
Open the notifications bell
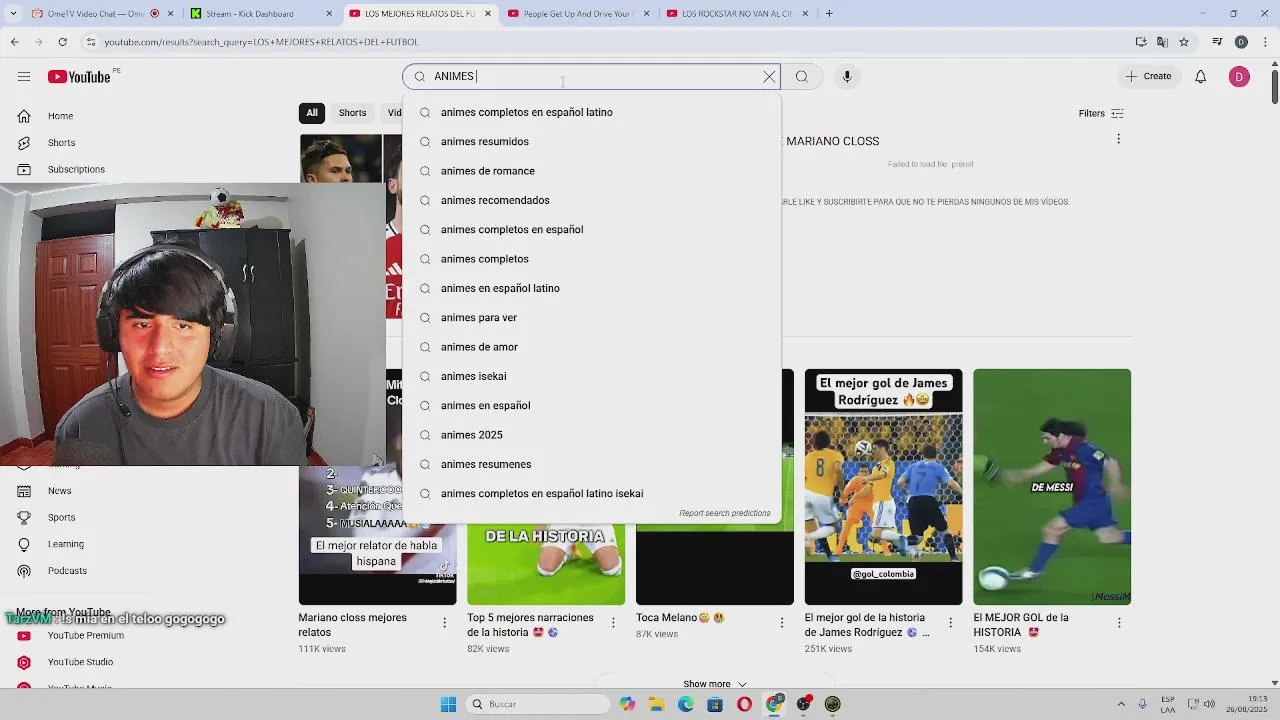coord(1201,77)
